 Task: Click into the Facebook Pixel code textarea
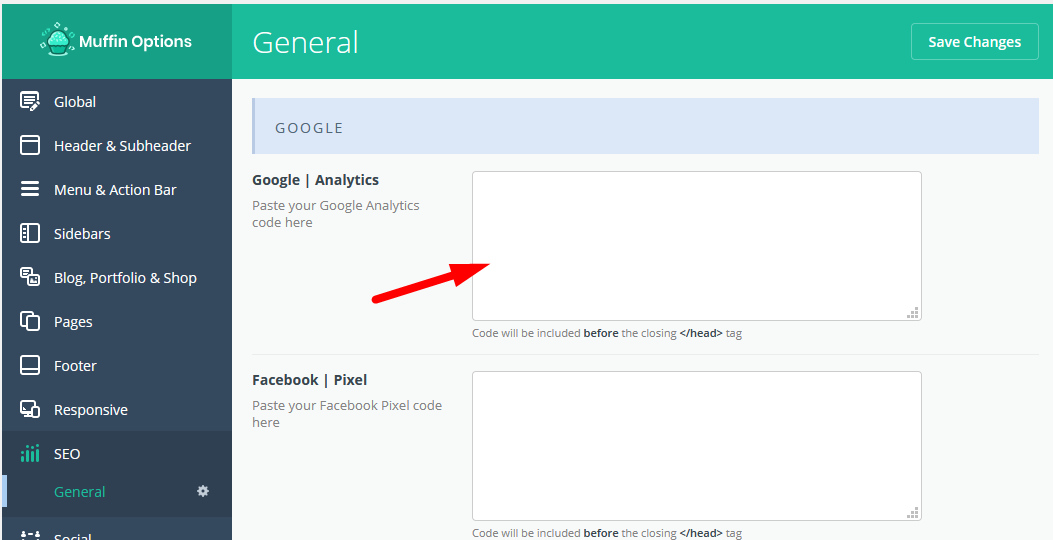(696, 446)
